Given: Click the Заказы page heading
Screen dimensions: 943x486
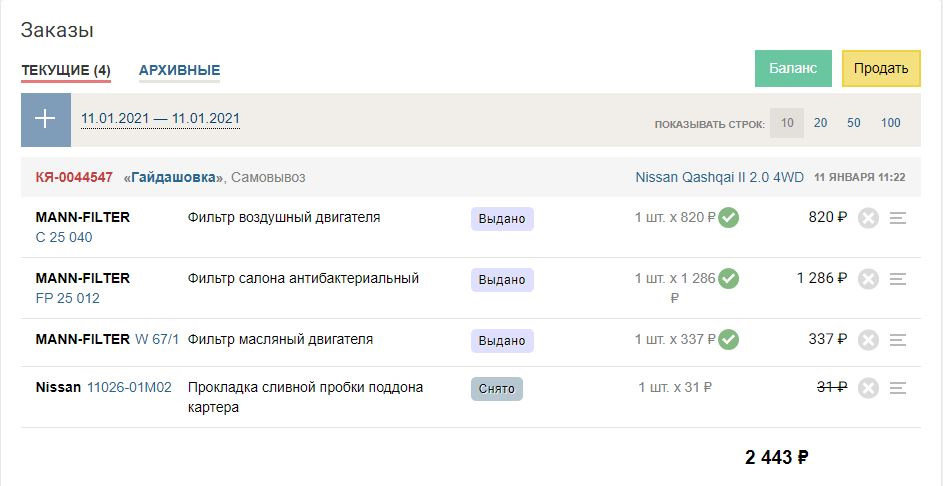Looking at the screenshot, I should (x=57, y=31).
